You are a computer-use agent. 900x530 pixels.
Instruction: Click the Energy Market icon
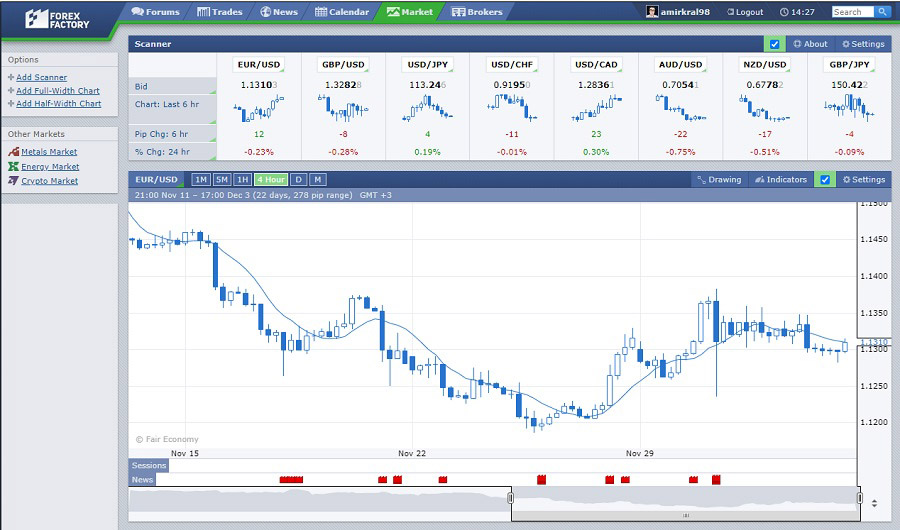click(13, 166)
